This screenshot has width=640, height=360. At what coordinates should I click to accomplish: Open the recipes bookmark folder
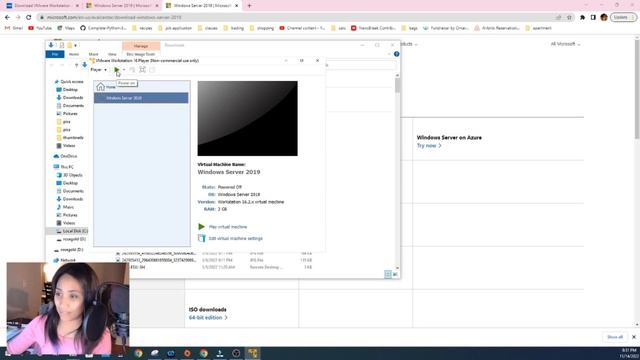click(x=142, y=28)
